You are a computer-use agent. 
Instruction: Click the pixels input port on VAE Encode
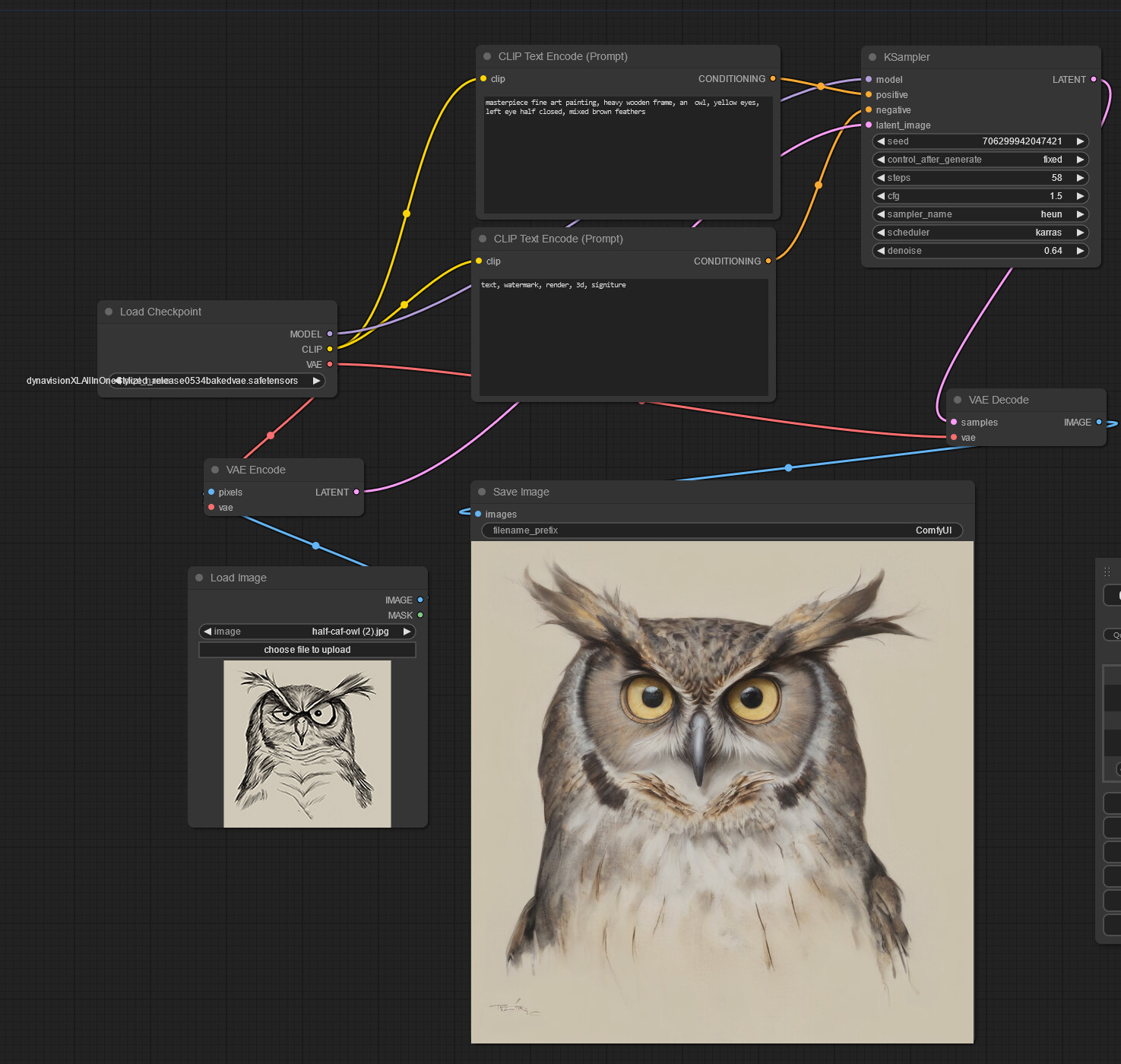(x=211, y=492)
